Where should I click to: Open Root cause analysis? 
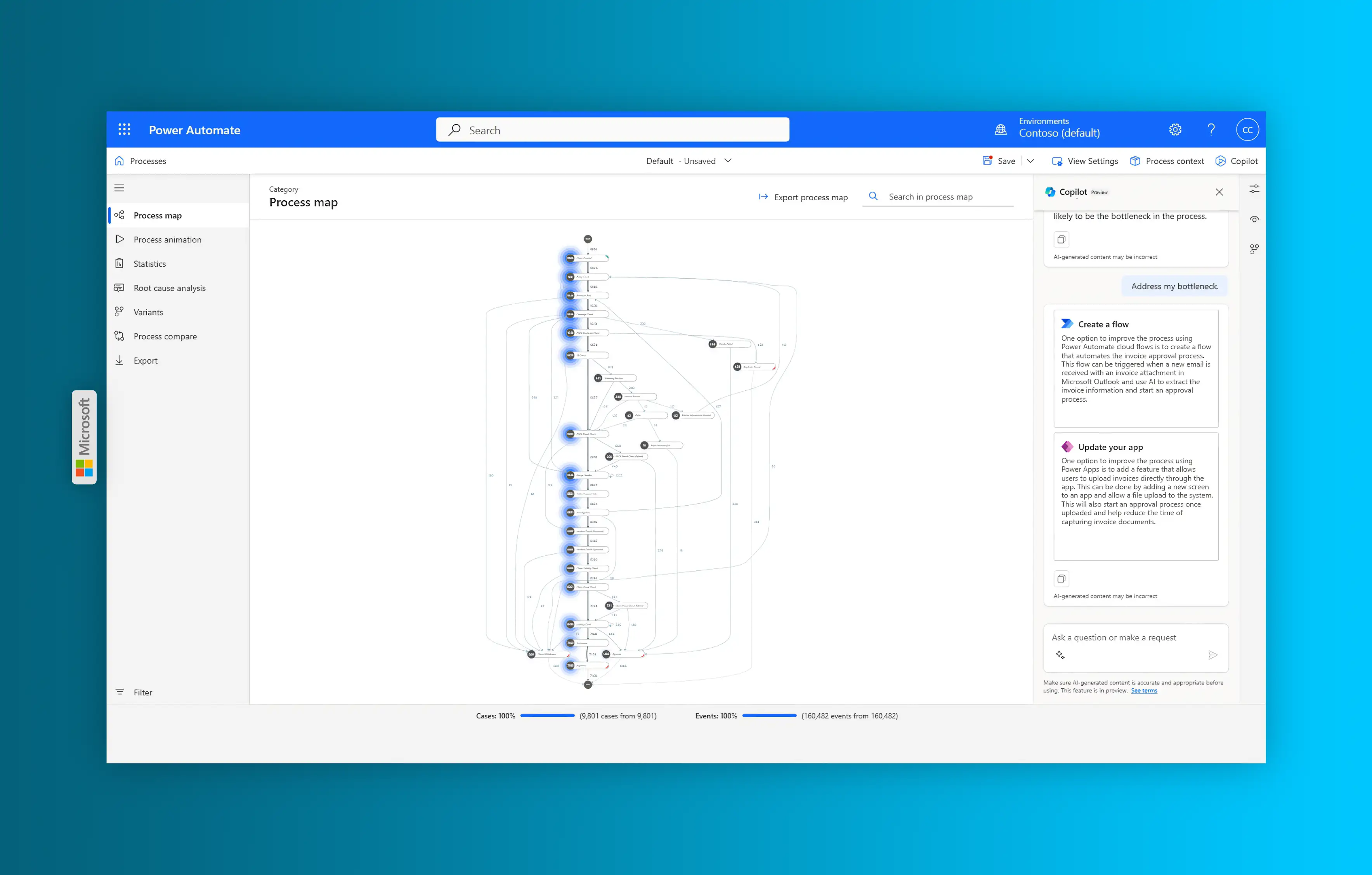(169, 288)
